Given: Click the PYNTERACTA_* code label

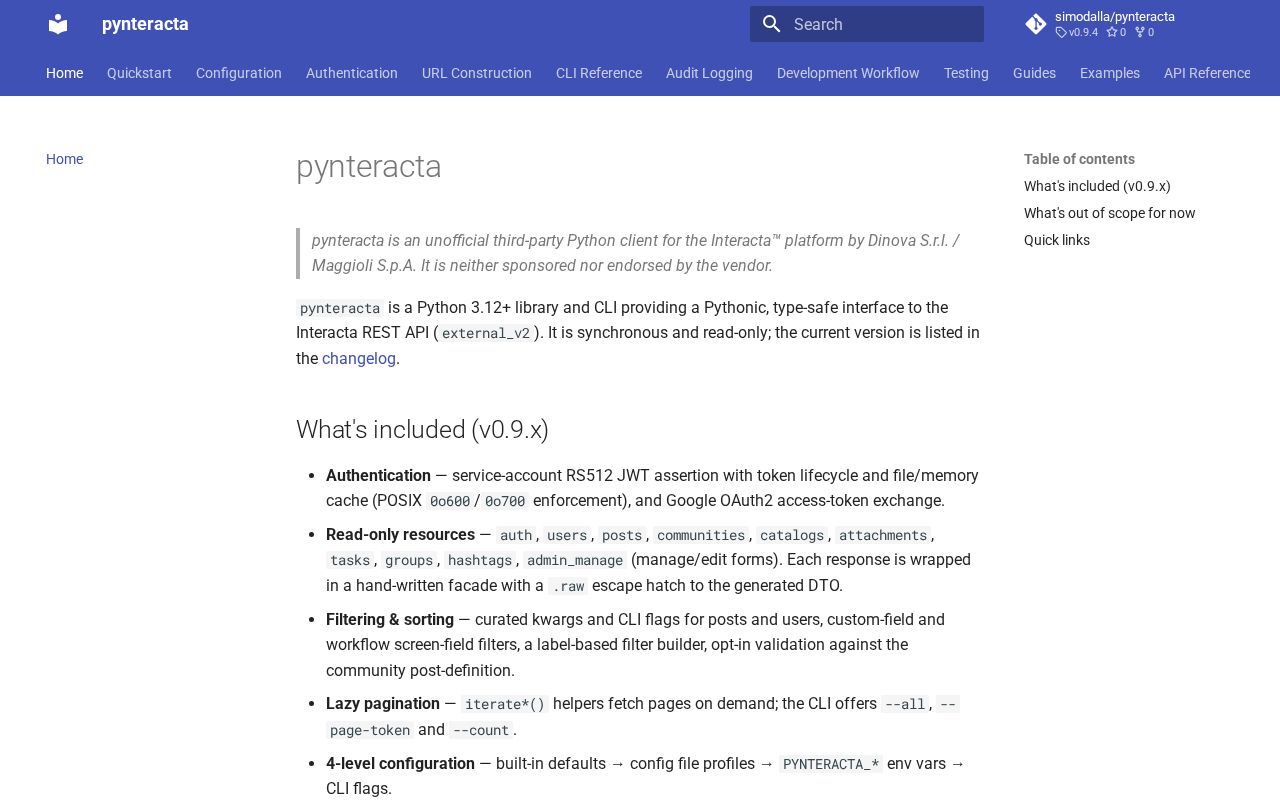Looking at the screenshot, I should [x=831, y=764].
